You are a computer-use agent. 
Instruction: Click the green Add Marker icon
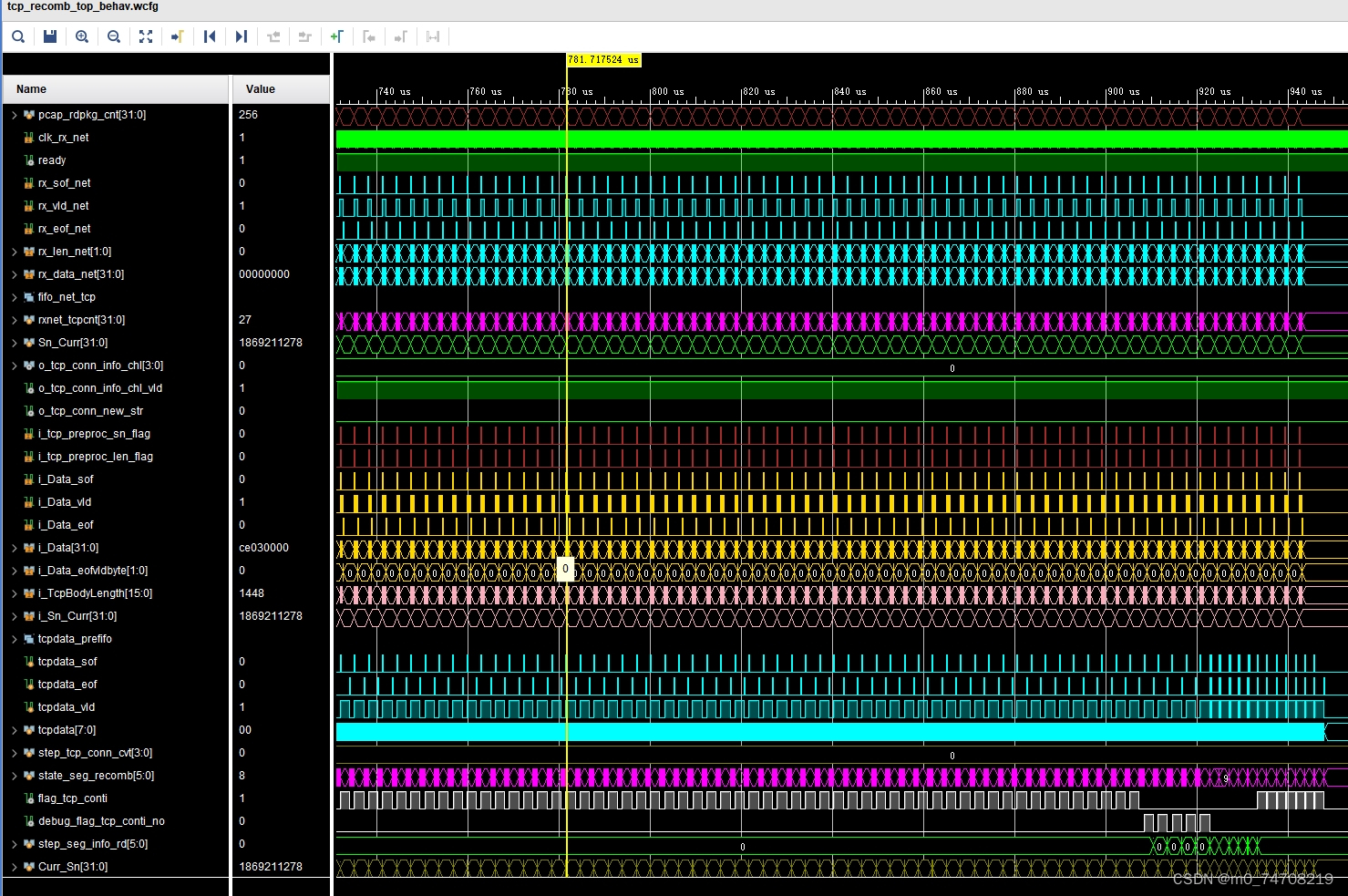pyautogui.click(x=336, y=36)
